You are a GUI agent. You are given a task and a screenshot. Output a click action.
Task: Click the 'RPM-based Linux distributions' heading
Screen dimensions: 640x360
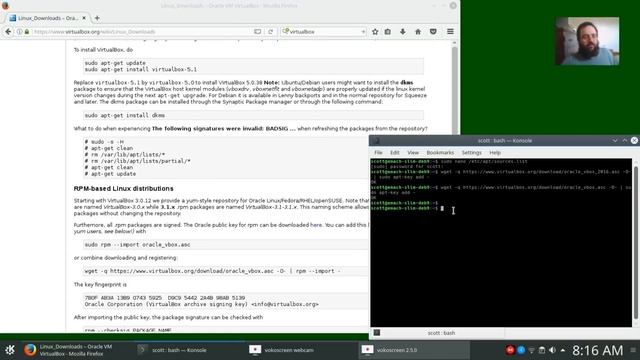click(123, 189)
